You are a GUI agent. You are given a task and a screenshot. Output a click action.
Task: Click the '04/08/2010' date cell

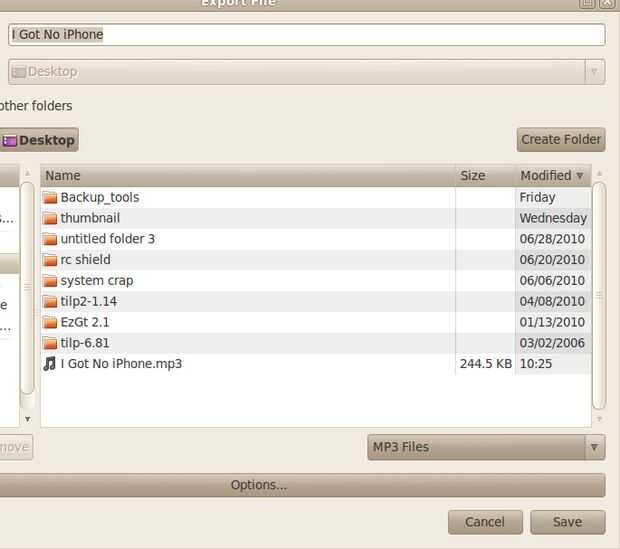552,302
